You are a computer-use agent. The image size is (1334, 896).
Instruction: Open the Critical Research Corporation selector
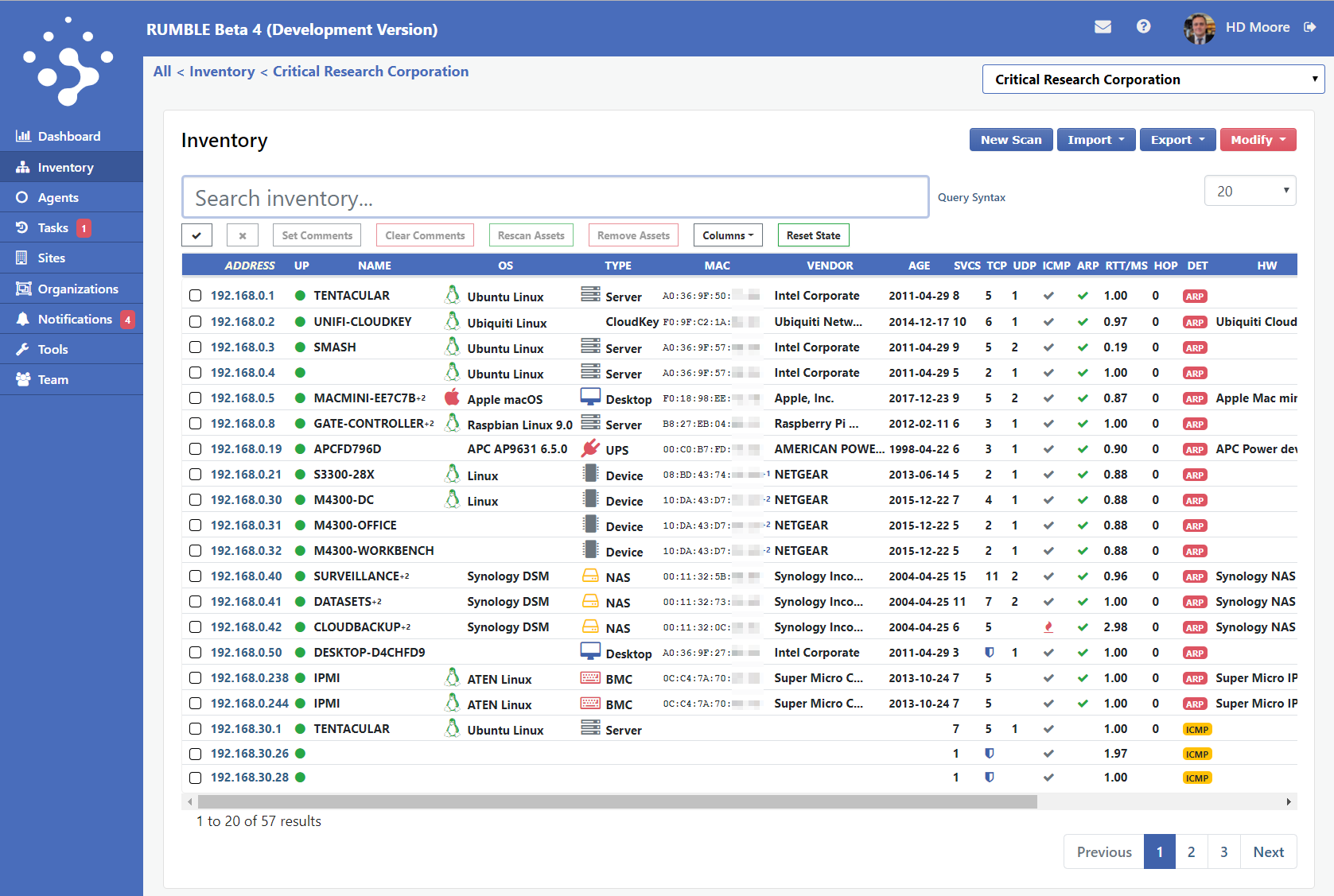1152,79
